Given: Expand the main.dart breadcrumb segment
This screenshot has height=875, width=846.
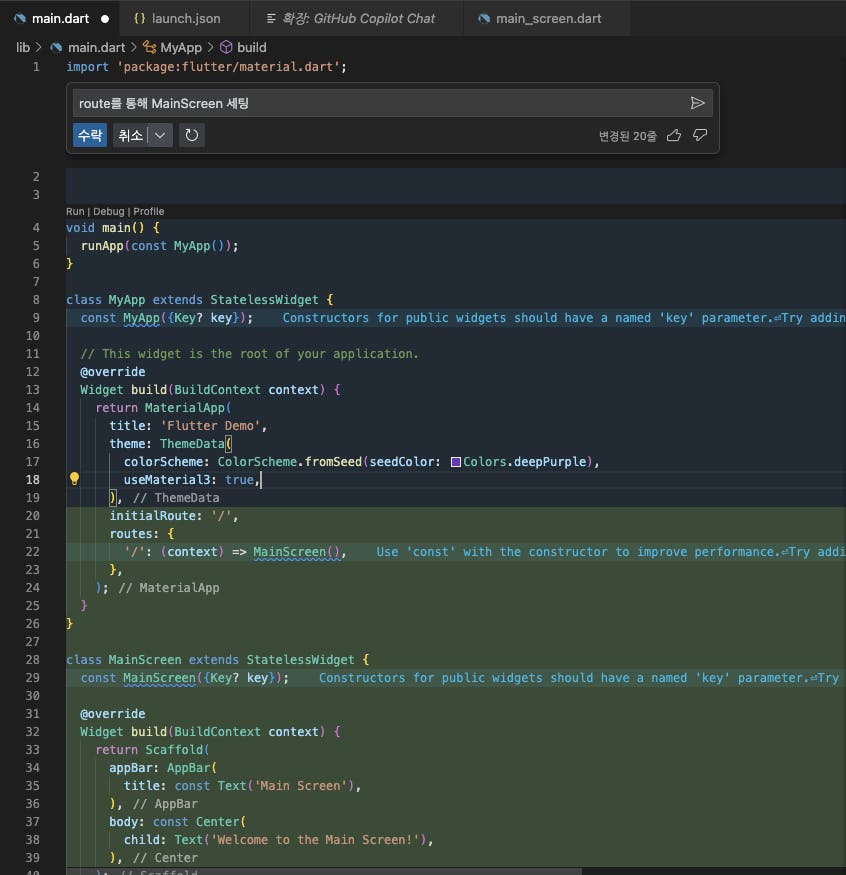Looking at the screenshot, I should [96, 47].
